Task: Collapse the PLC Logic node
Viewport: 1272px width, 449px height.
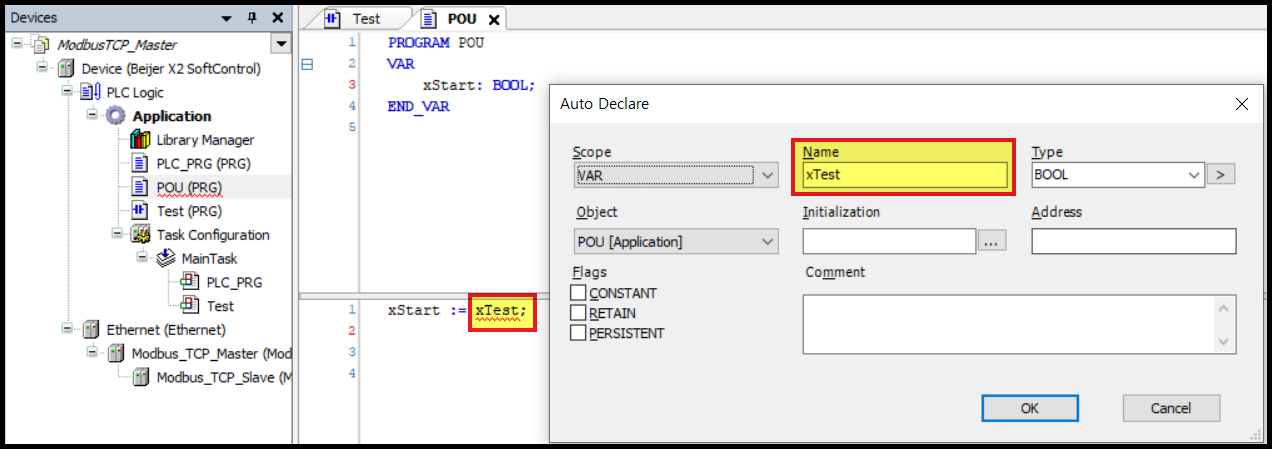Action: [67, 92]
